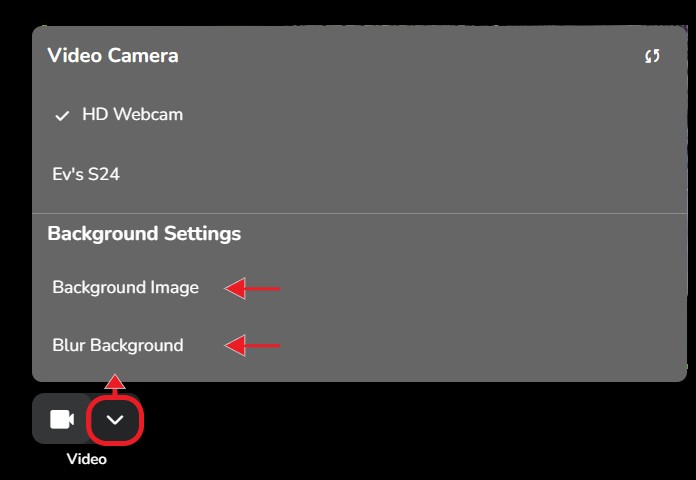Turn off the camera with the Video button
The width and height of the screenshot is (696, 480).
click(62, 419)
